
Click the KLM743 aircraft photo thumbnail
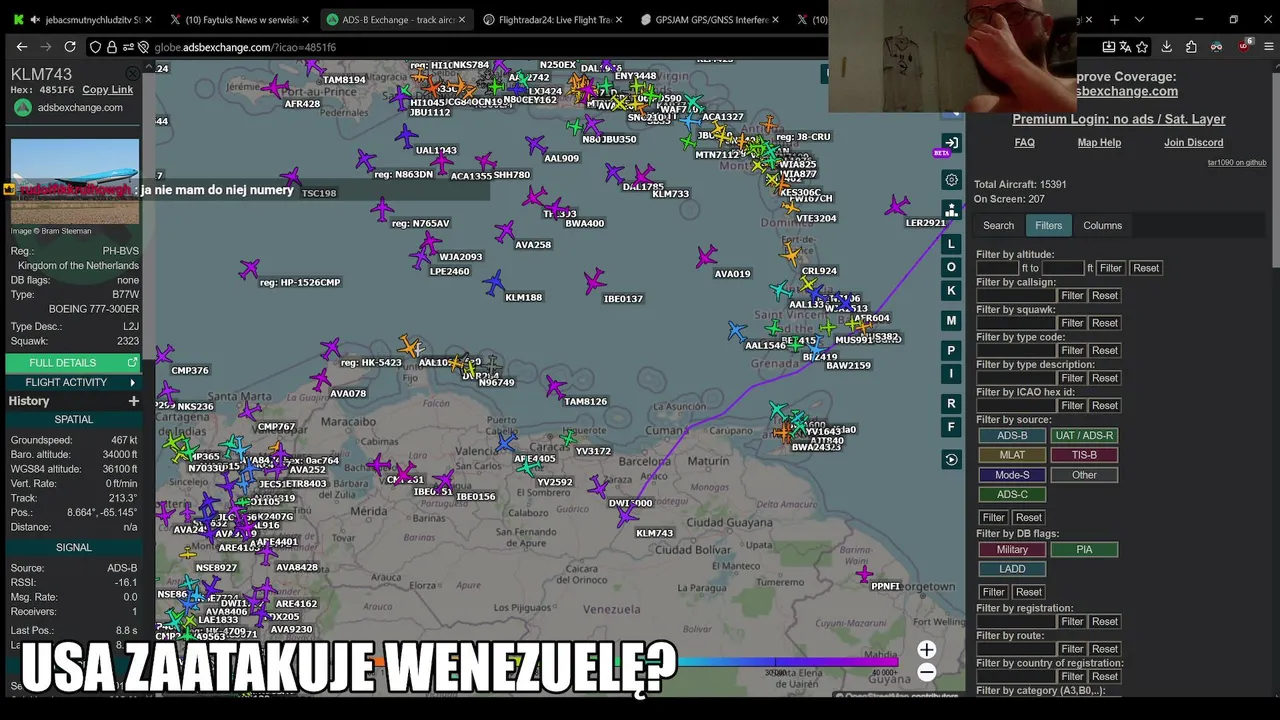coord(75,181)
